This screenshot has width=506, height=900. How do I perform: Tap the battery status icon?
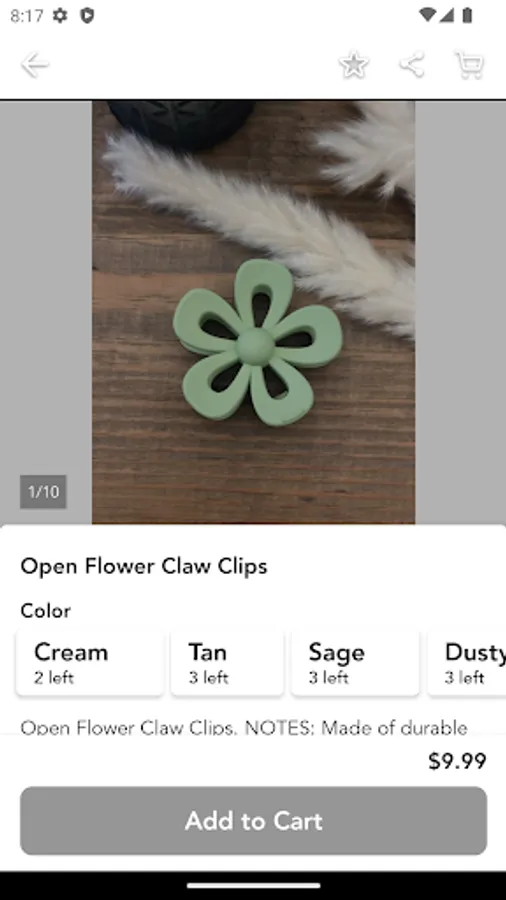pyautogui.click(x=467, y=15)
